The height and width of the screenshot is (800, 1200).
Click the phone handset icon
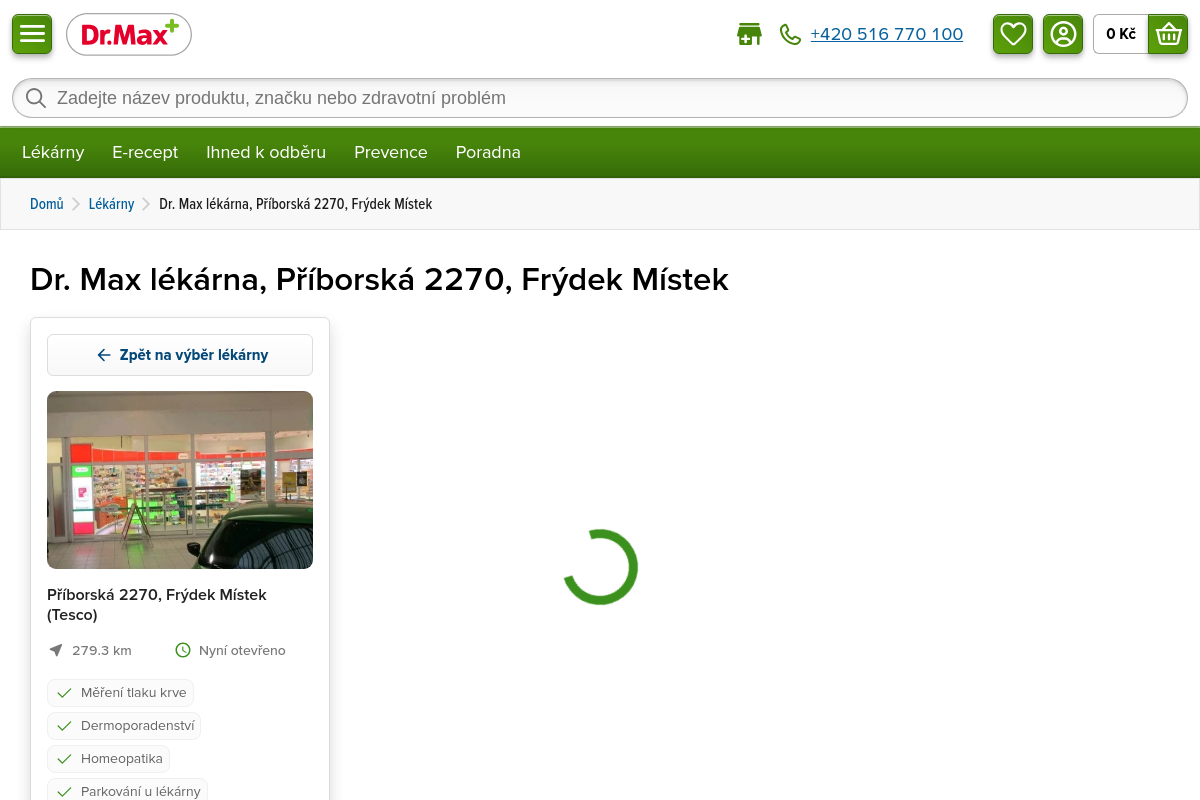(790, 34)
